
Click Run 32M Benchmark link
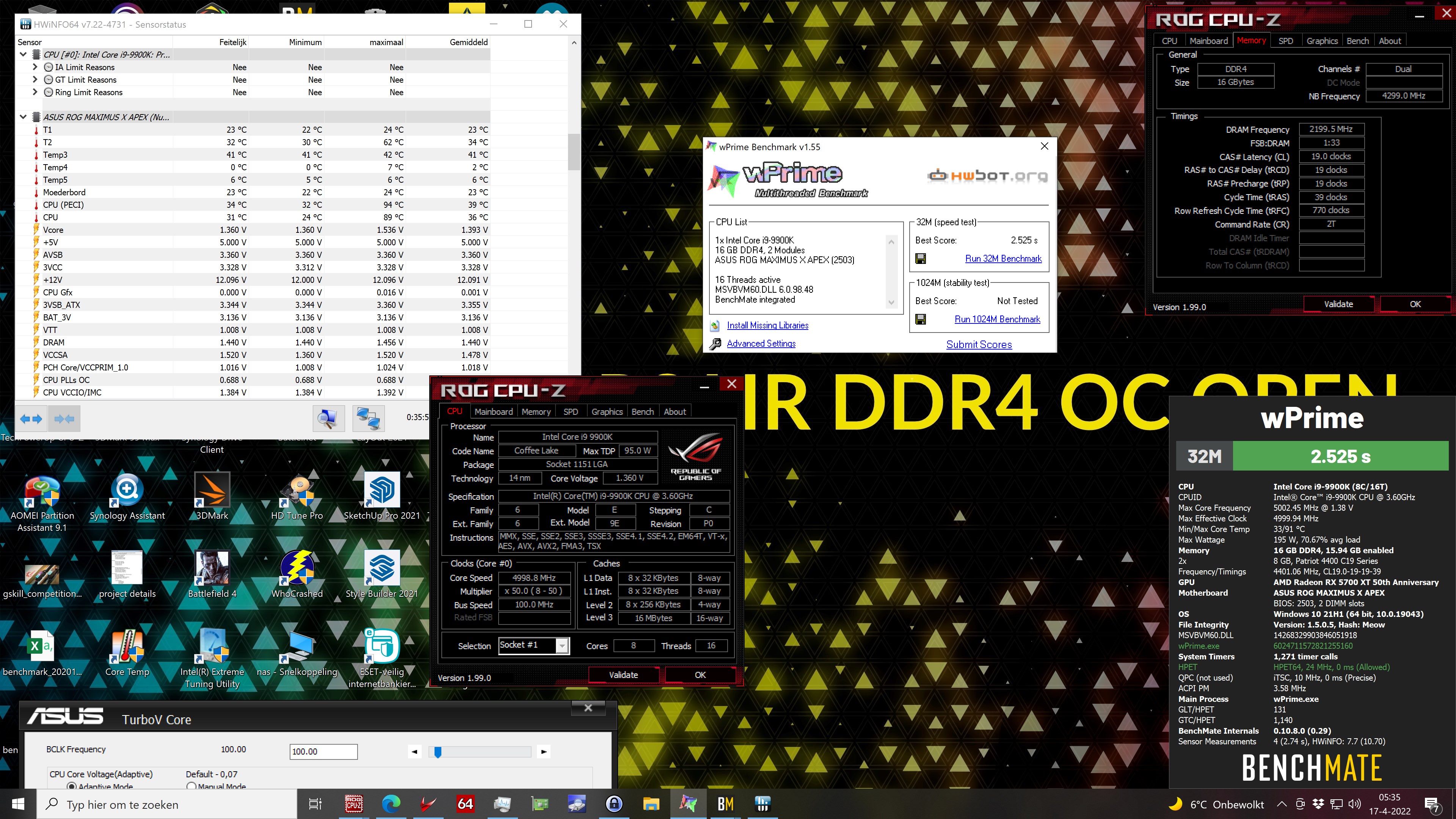pyautogui.click(x=1003, y=258)
